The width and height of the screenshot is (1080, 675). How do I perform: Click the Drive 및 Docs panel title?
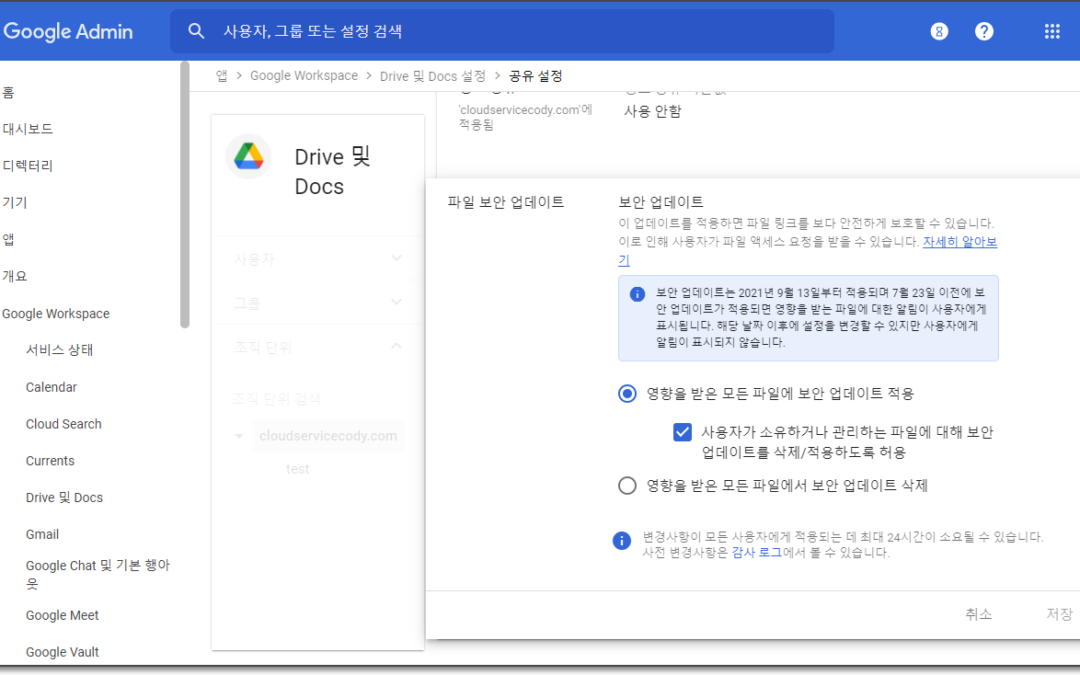coord(332,172)
